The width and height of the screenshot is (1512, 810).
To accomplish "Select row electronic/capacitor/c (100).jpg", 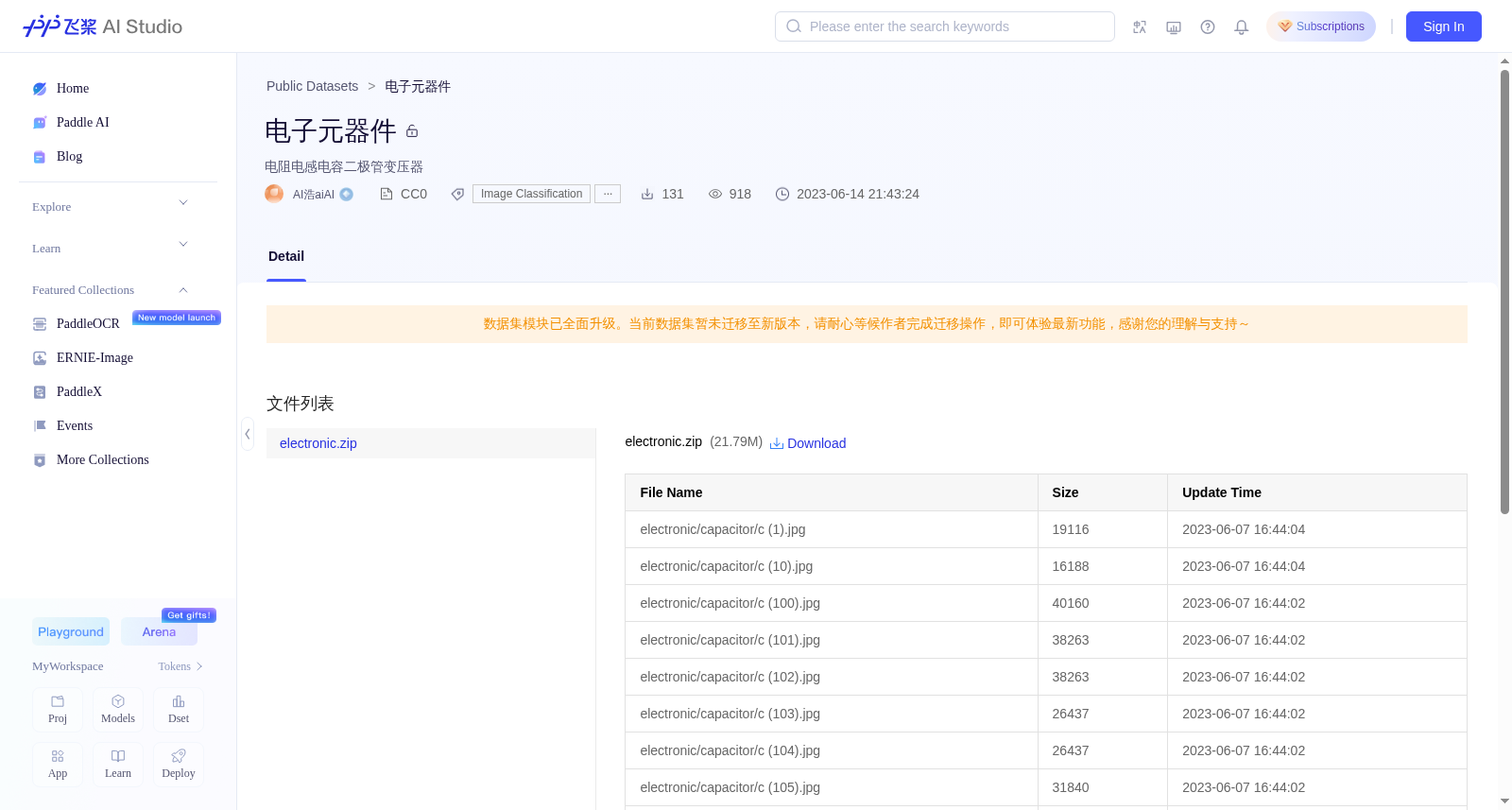I will [1046, 603].
